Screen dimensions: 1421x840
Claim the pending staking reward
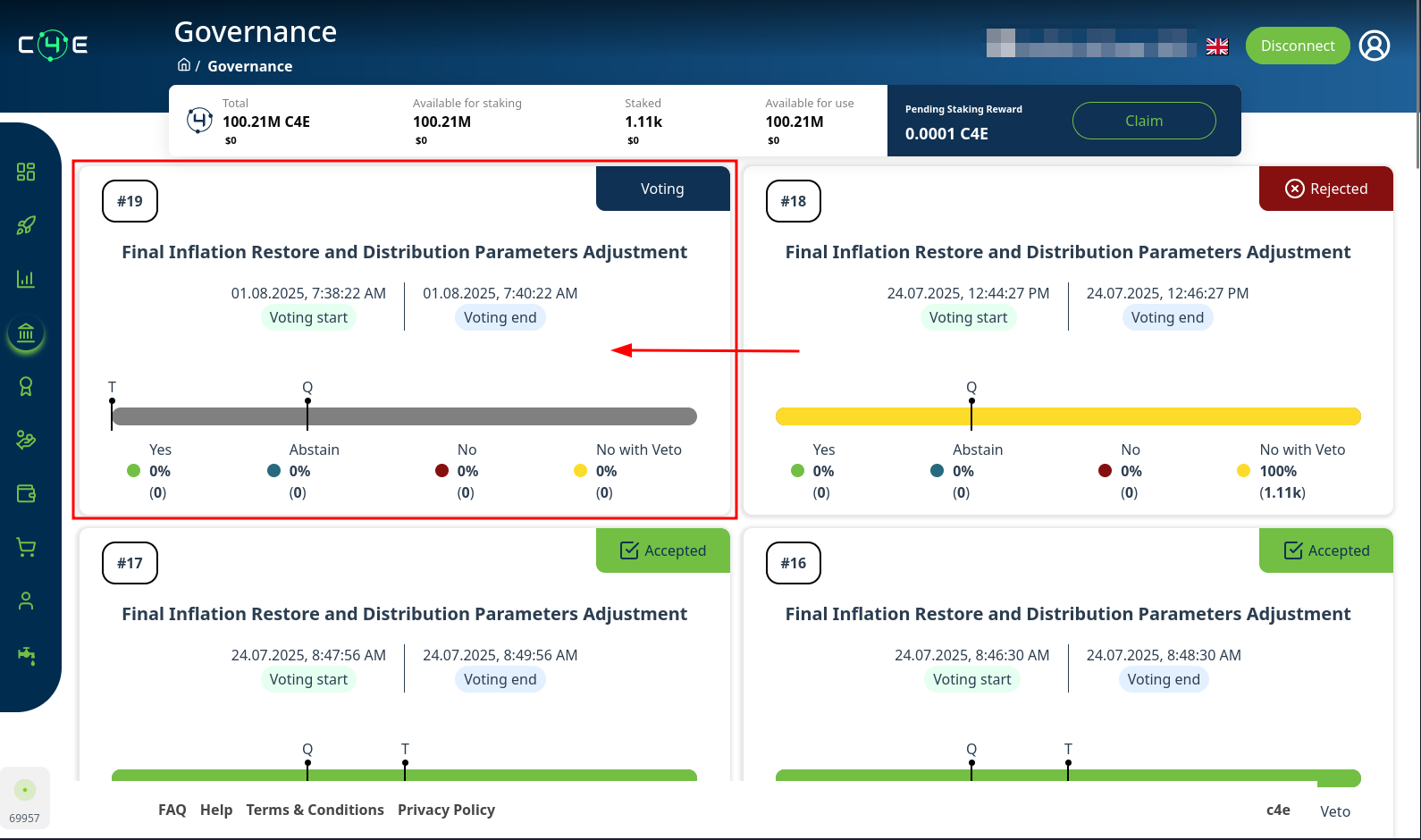pyautogui.click(x=1143, y=121)
